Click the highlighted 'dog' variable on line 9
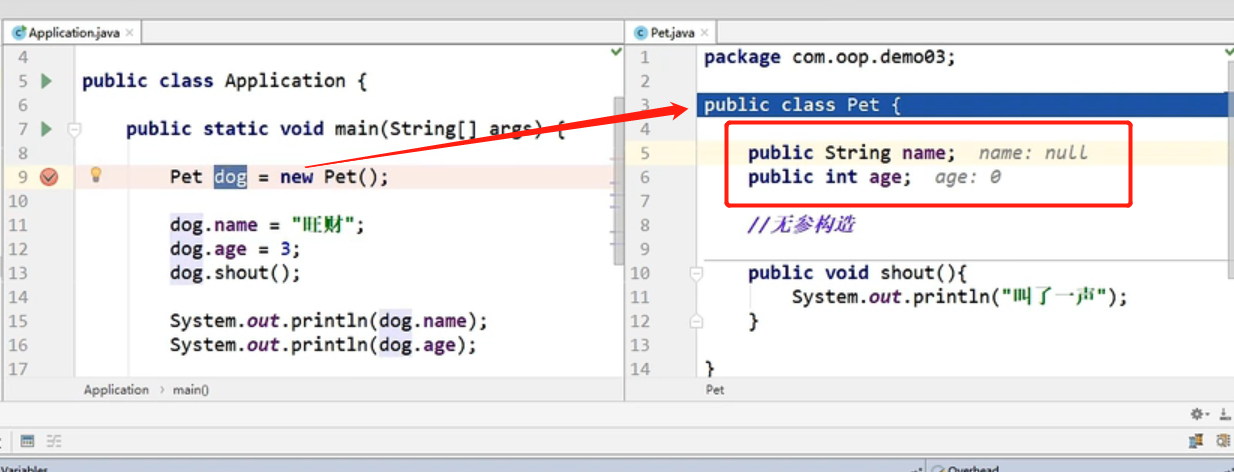 click(230, 177)
